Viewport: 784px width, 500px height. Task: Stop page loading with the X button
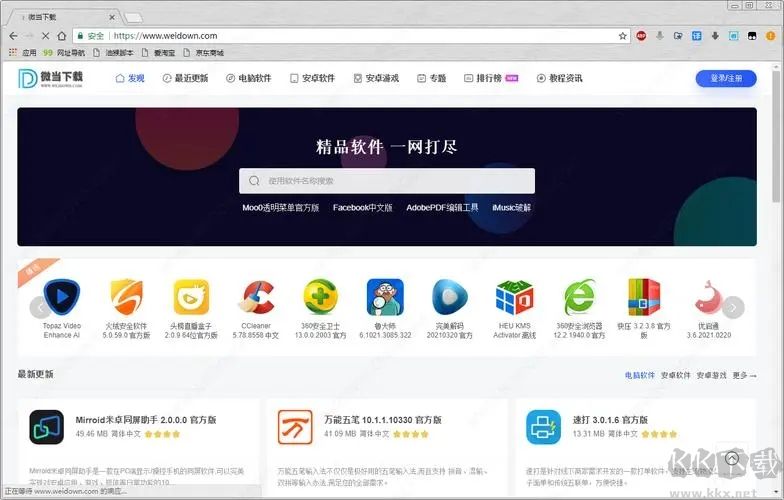(x=45, y=36)
